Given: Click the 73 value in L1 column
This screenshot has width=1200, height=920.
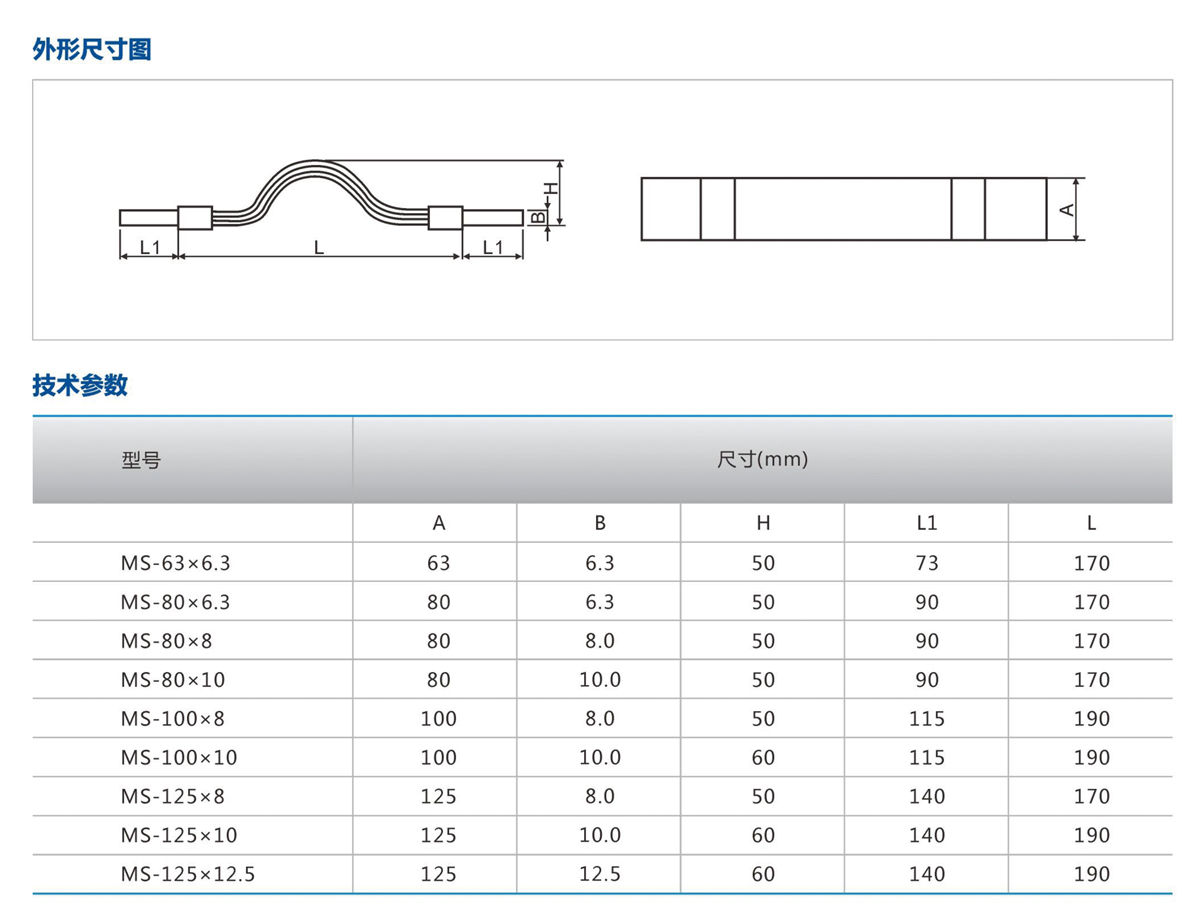Looking at the screenshot, I should pyautogui.click(x=926, y=563).
